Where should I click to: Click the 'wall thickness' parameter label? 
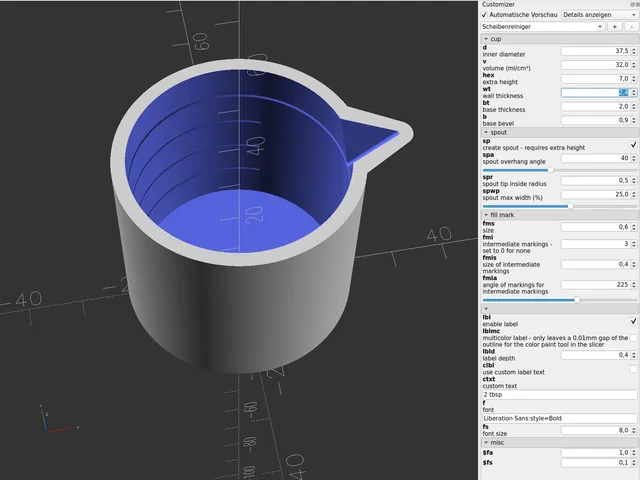(502, 96)
